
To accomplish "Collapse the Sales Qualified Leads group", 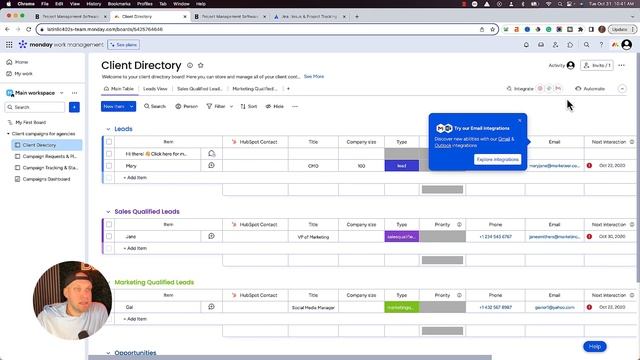I will pos(108,212).
